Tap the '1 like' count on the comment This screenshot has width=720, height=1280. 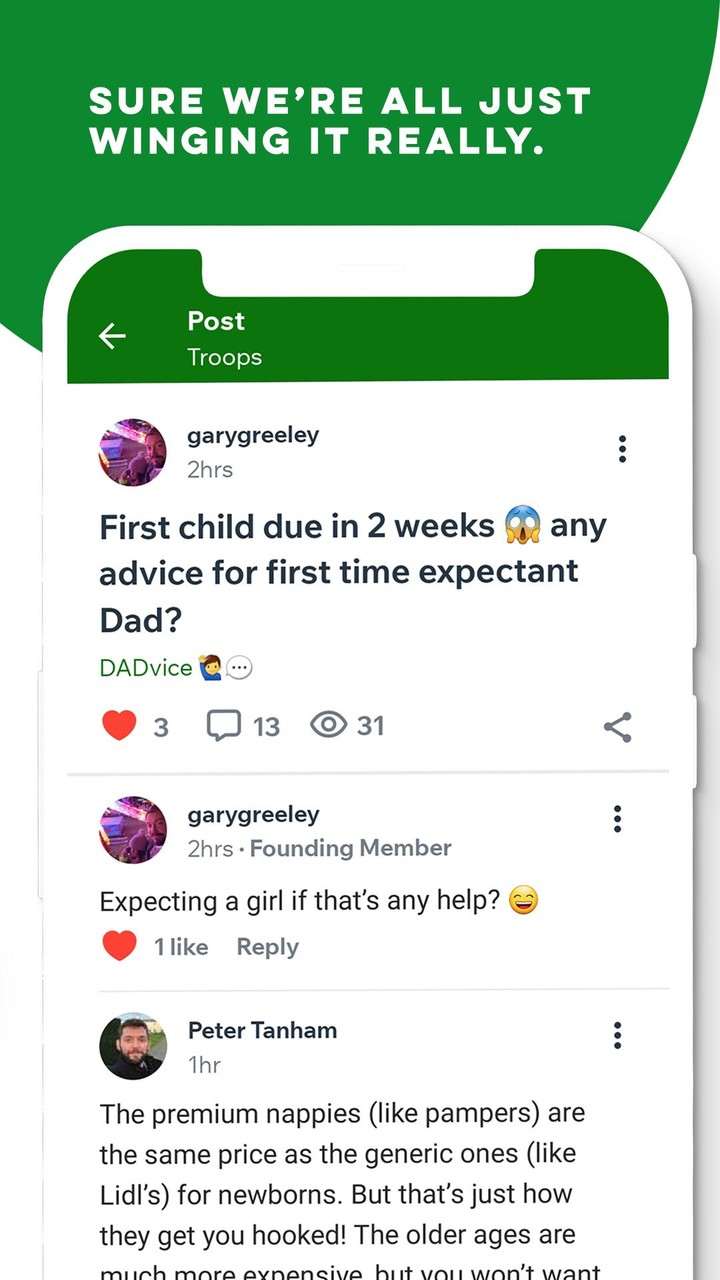181,947
